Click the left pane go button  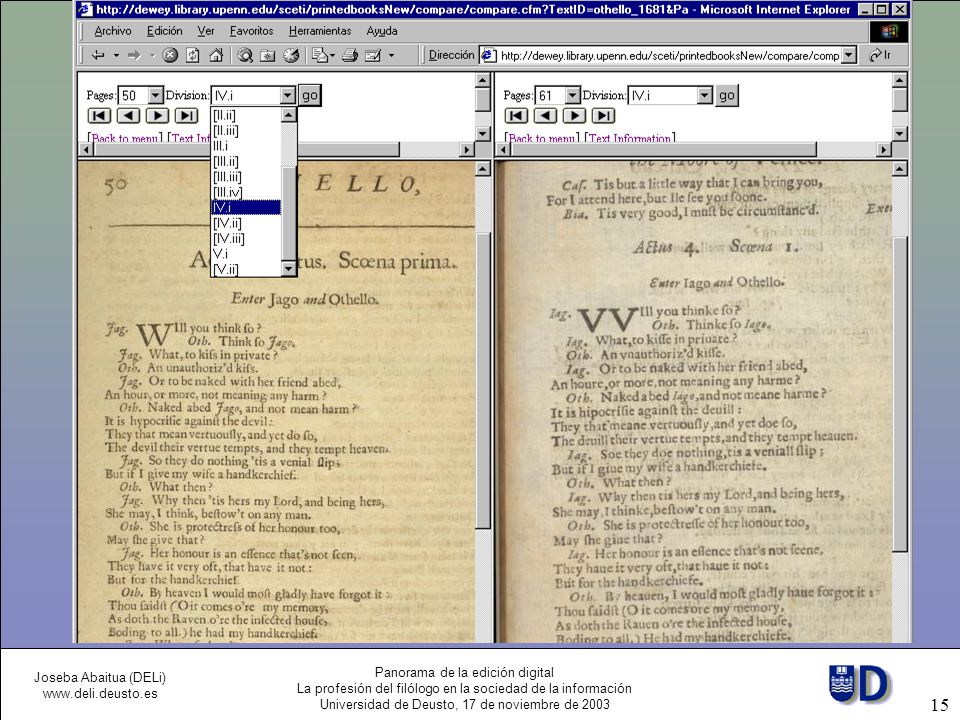pyautogui.click(x=310, y=96)
